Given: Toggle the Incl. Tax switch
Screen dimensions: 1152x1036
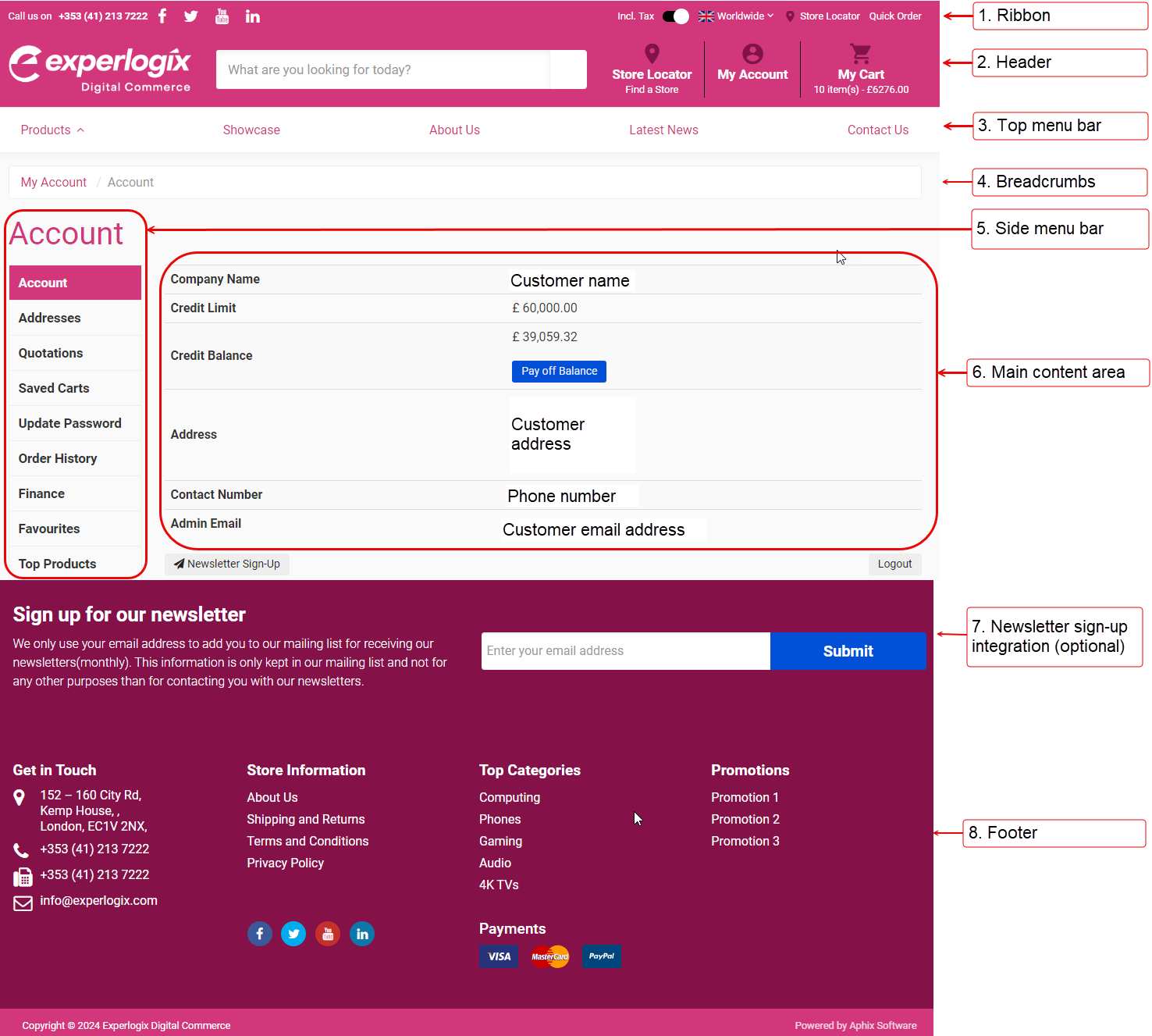Looking at the screenshot, I should coord(674,16).
